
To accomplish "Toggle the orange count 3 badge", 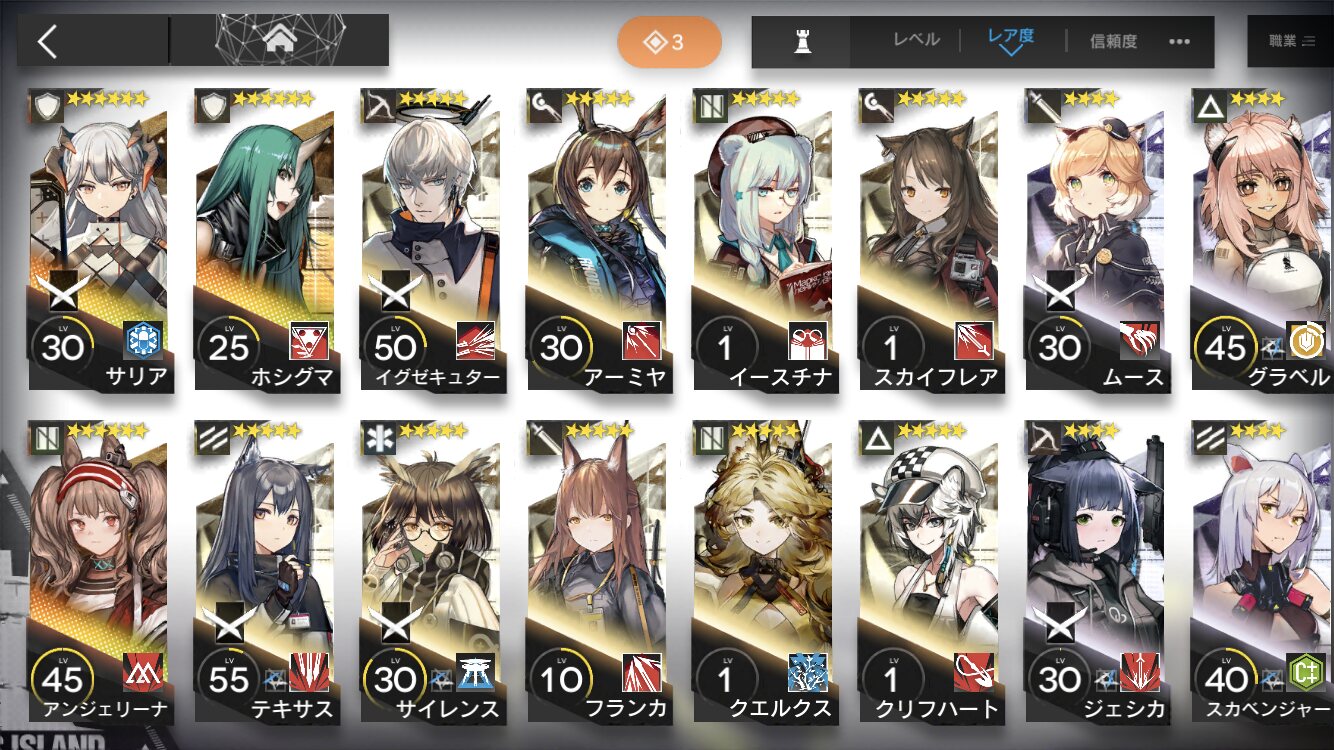I will [x=669, y=42].
